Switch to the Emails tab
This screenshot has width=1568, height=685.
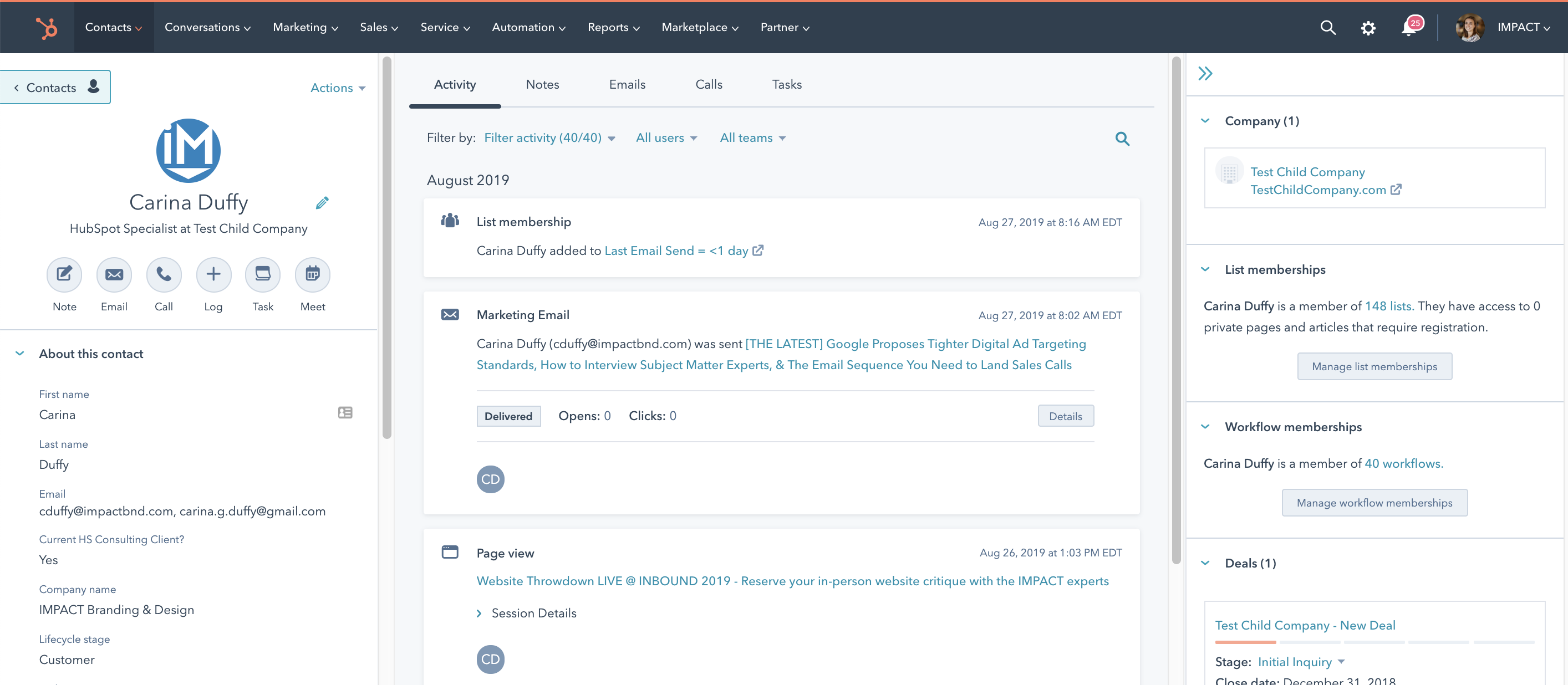pos(627,85)
